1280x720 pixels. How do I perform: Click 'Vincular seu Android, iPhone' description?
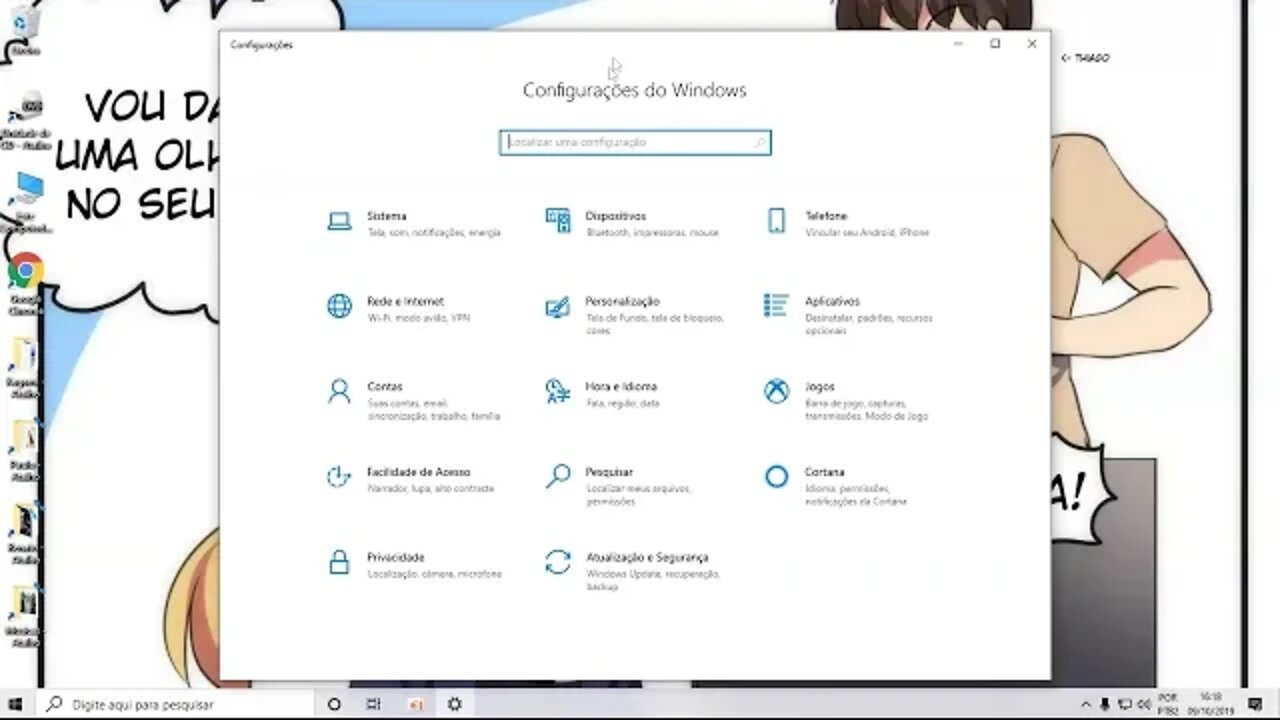(867, 233)
